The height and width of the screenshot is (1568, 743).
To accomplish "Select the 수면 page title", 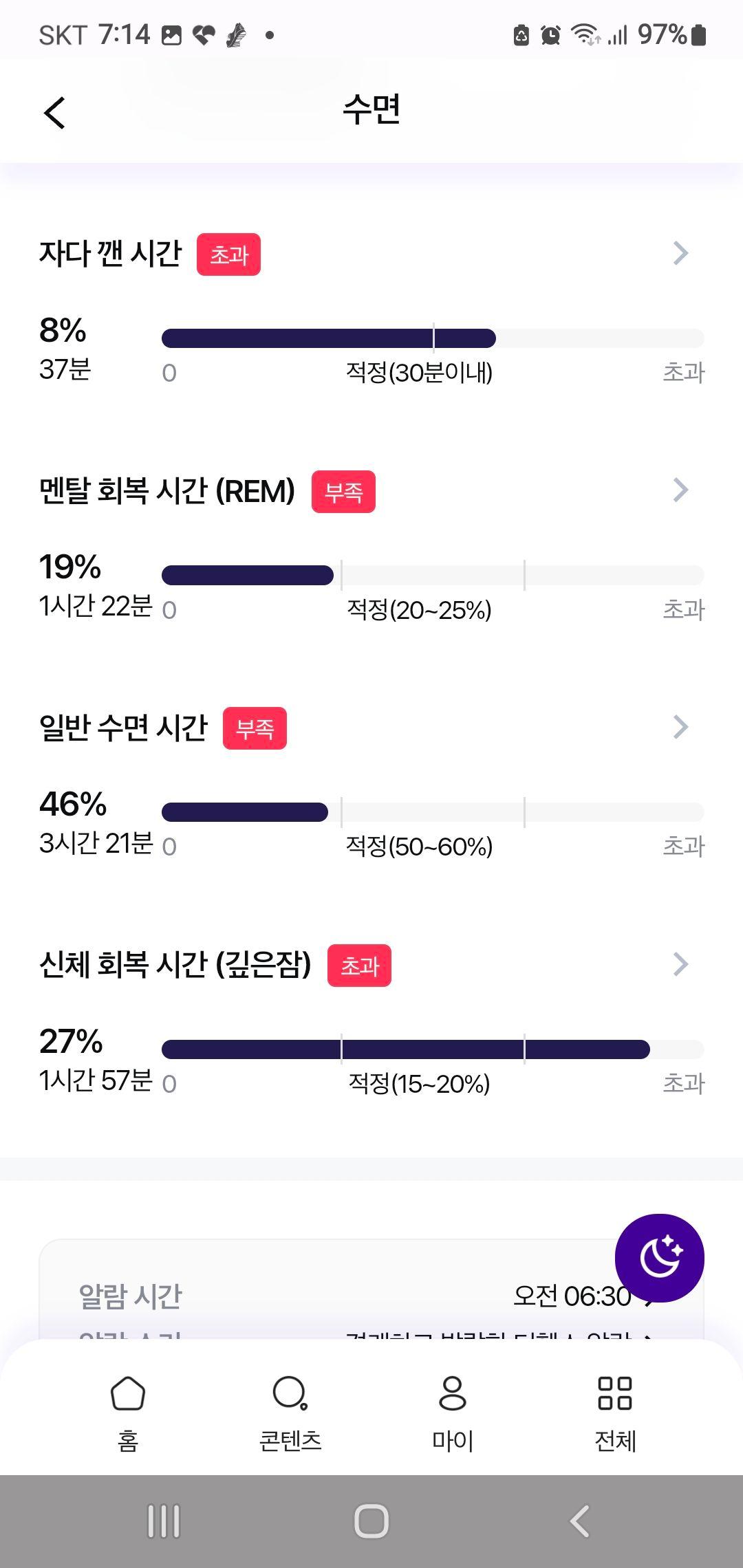I will coord(371,110).
